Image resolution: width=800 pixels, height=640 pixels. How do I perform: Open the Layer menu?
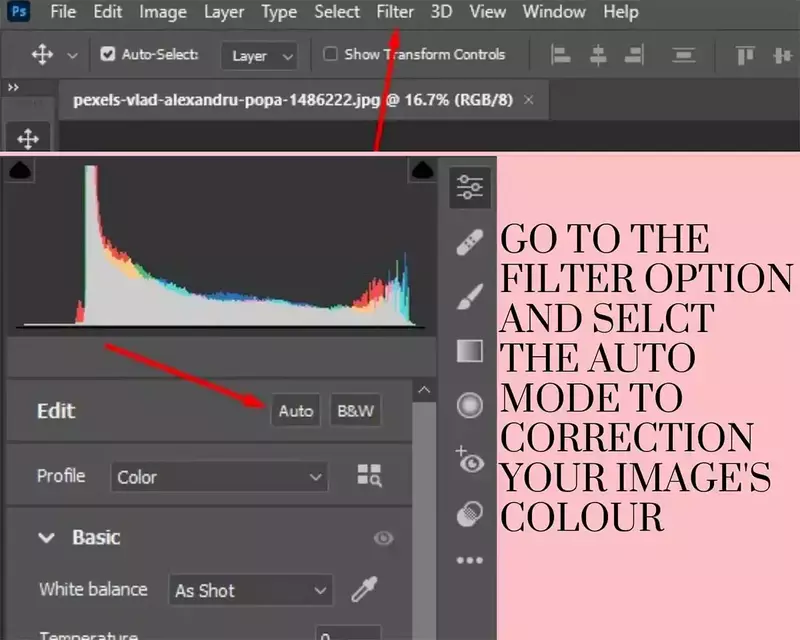(x=223, y=11)
